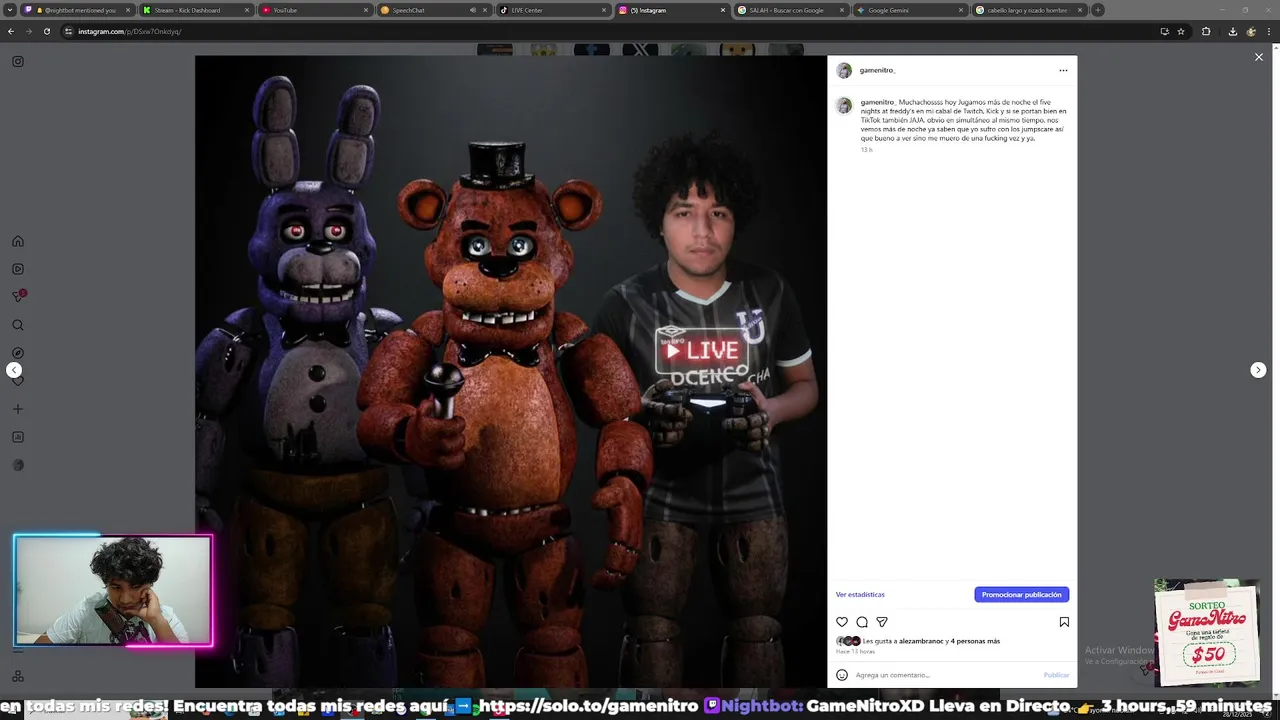Open Instagram logo in left sidebar
Image resolution: width=1280 pixels, height=720 pixels.
[x=18, y=61]
